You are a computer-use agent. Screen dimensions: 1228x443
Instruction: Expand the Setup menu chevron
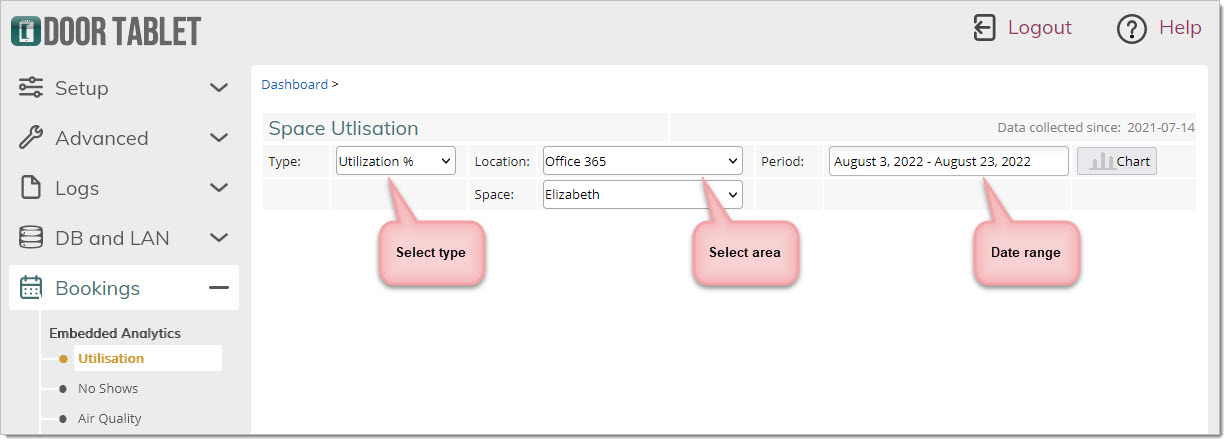pyautogui.click(x=219, y=88)
